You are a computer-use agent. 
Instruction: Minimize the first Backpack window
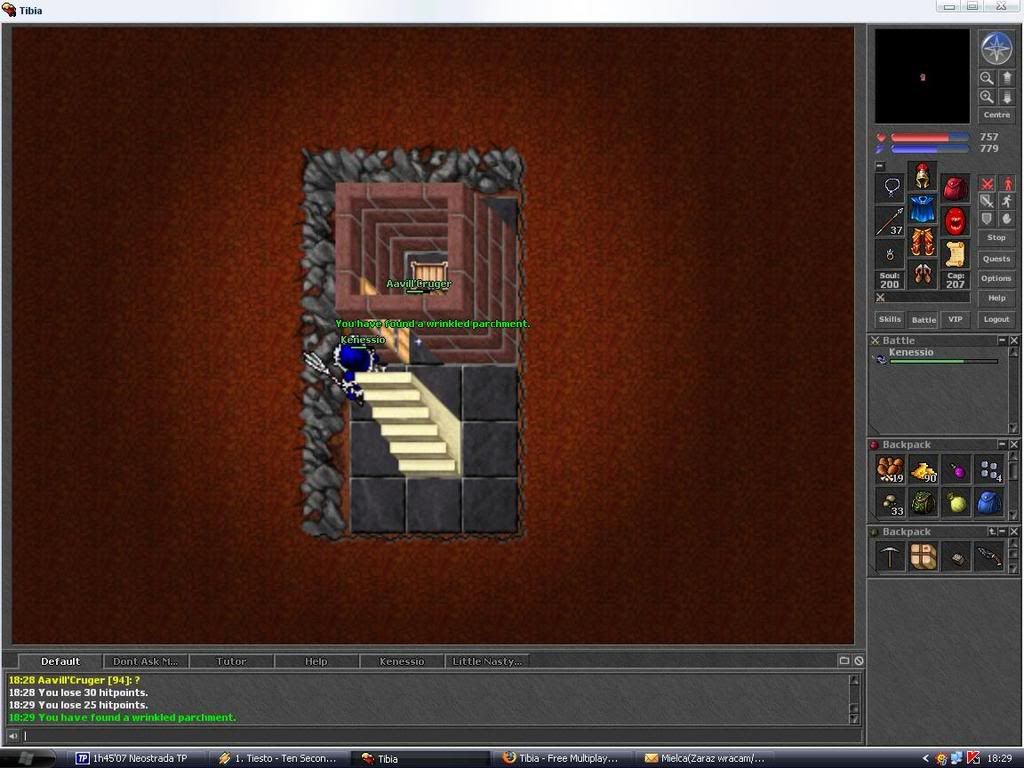(1002, 444)
